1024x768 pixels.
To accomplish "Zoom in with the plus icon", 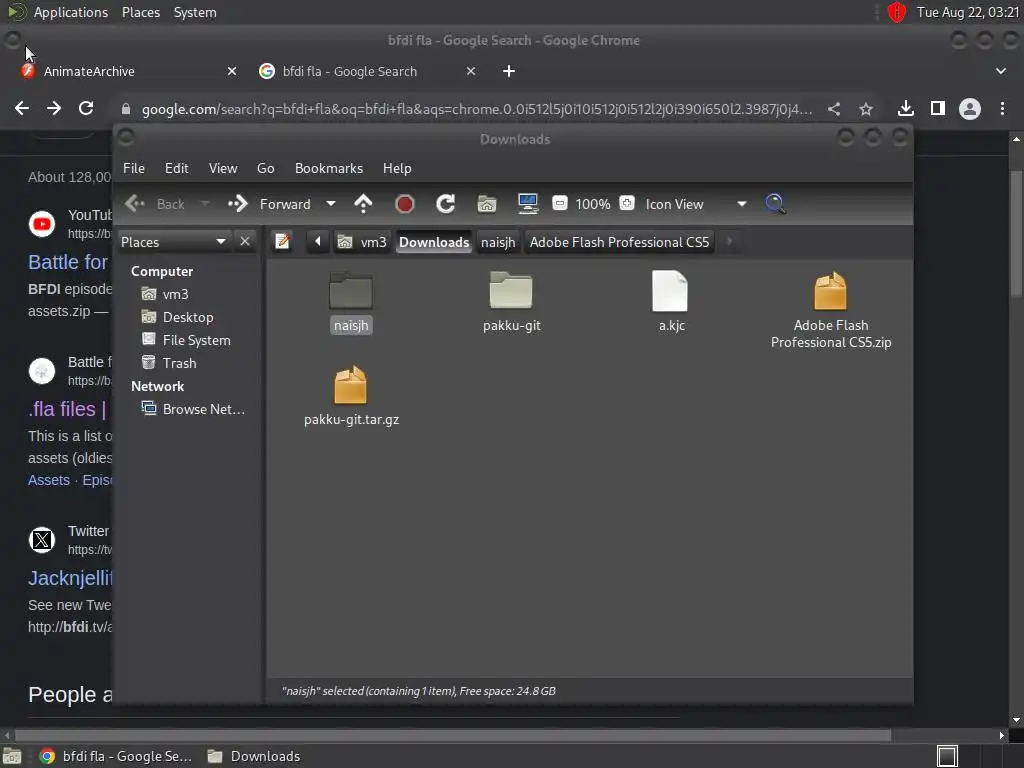I will [627, 203].
